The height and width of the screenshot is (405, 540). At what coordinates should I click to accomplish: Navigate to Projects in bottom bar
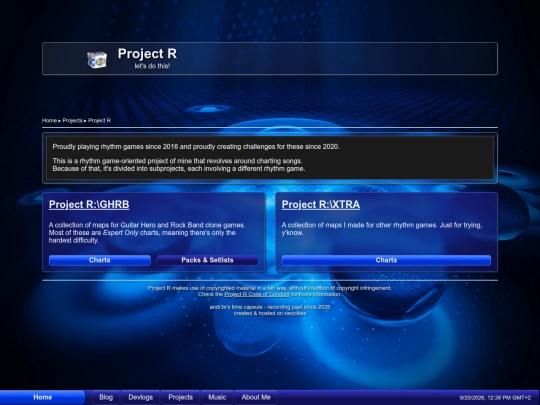coord(180,397)
